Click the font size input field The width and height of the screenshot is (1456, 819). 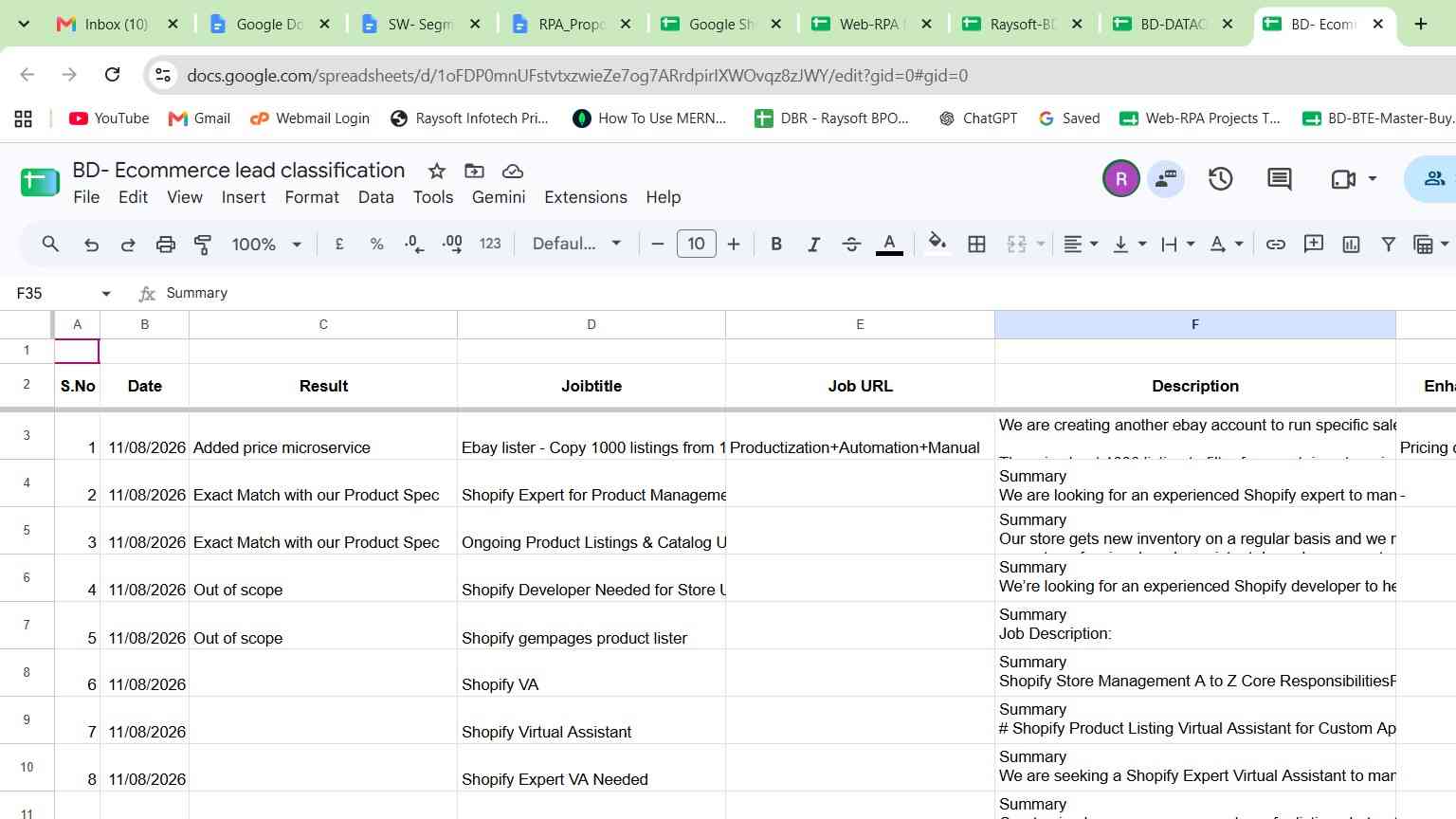pyautogui.click(x=696, y=244)
